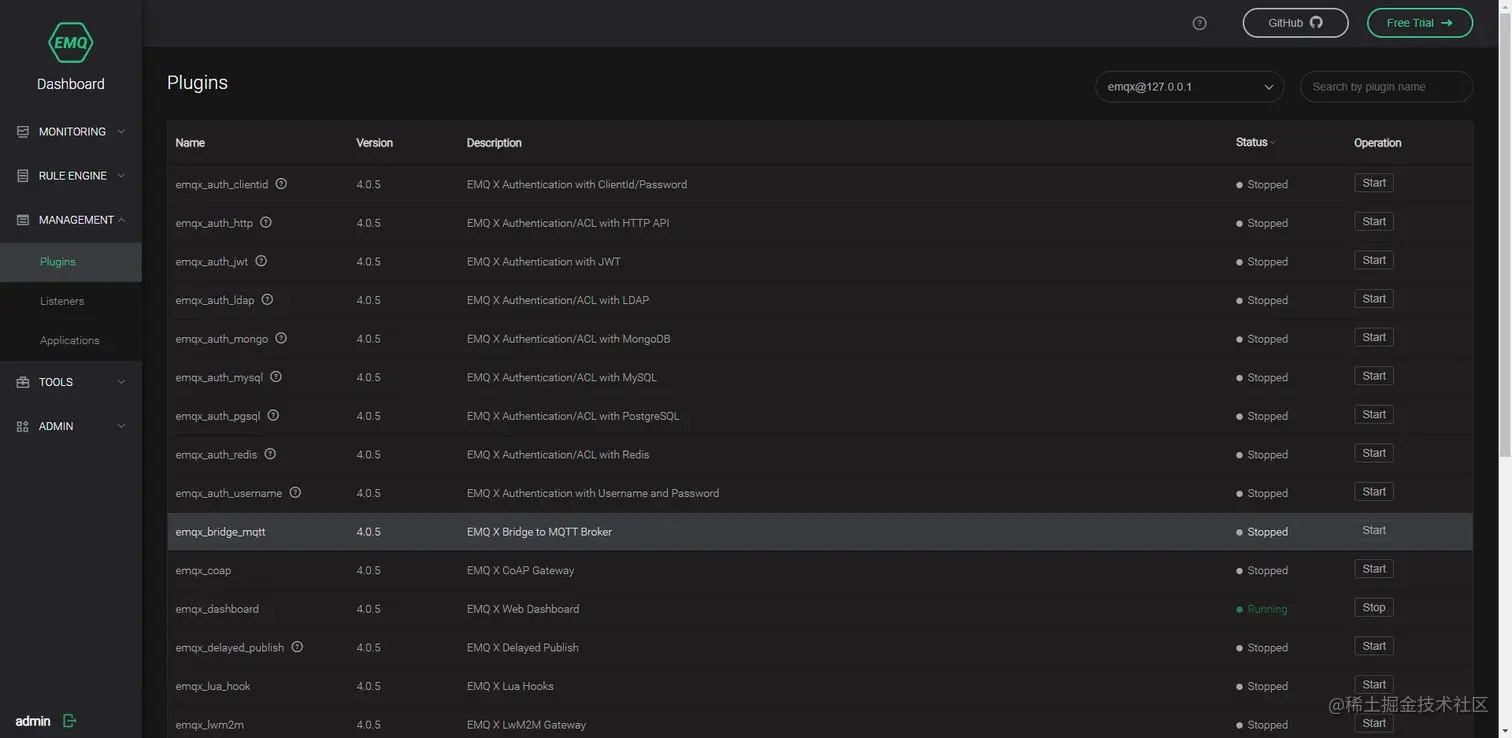1512x738 pixels.
Task: Click the emqx_lua_hook plugin name
Action: pyautogui.click(x=213, y=686)
